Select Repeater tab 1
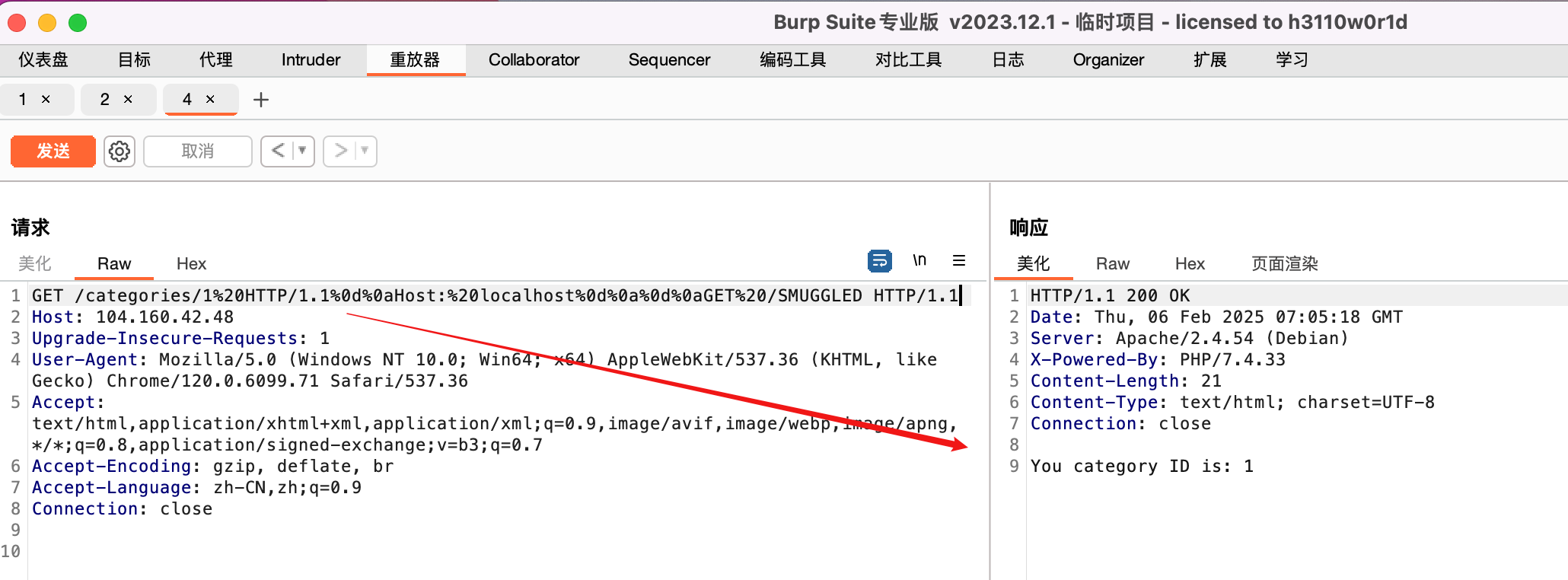 [23, 100]
